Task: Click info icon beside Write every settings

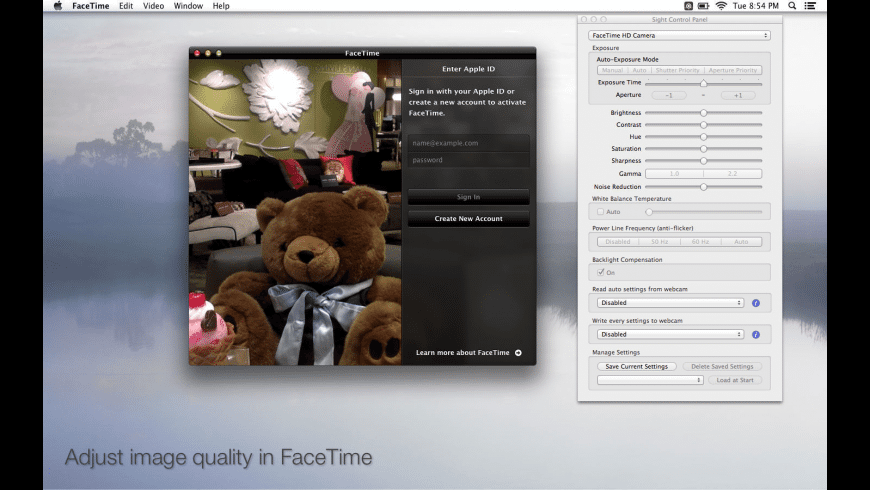Action: coord(755,334)
